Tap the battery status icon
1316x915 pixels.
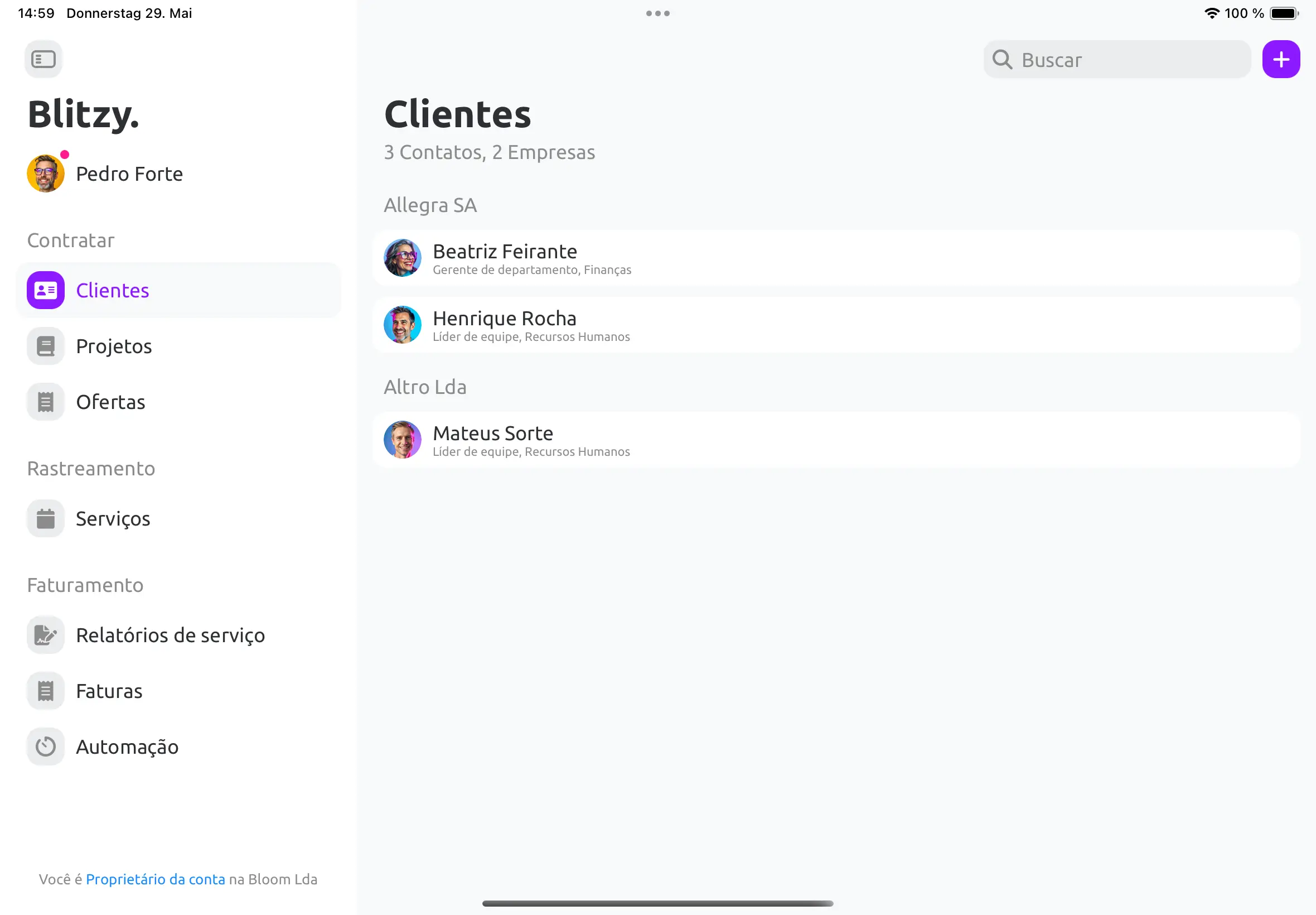[x=1284, y=13]
